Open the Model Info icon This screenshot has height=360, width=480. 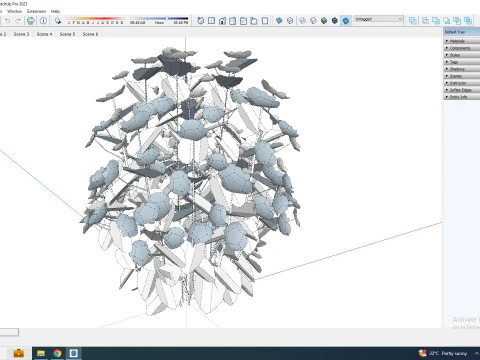[x=43, y=21]
